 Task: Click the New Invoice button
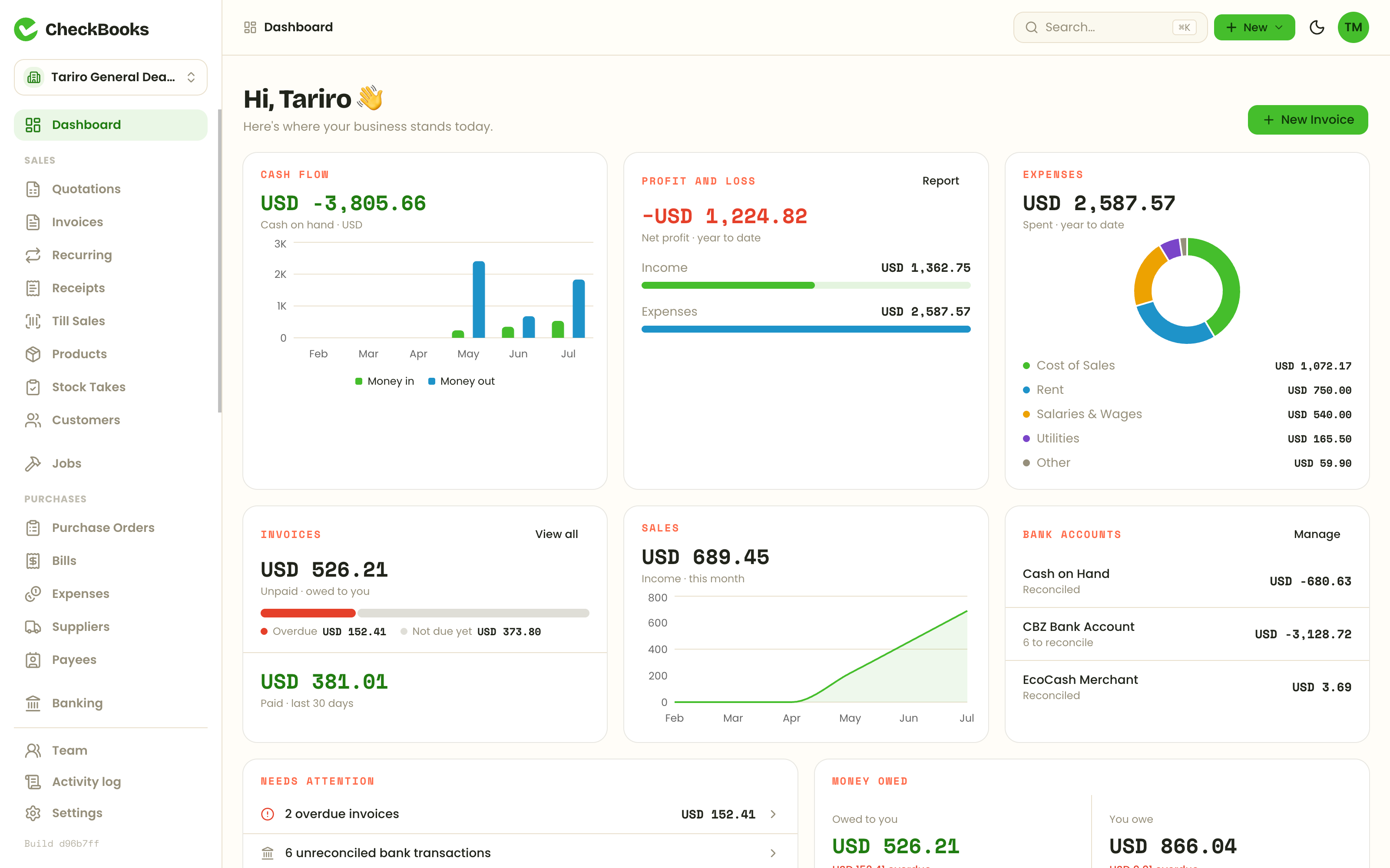tap(1307, 119)
